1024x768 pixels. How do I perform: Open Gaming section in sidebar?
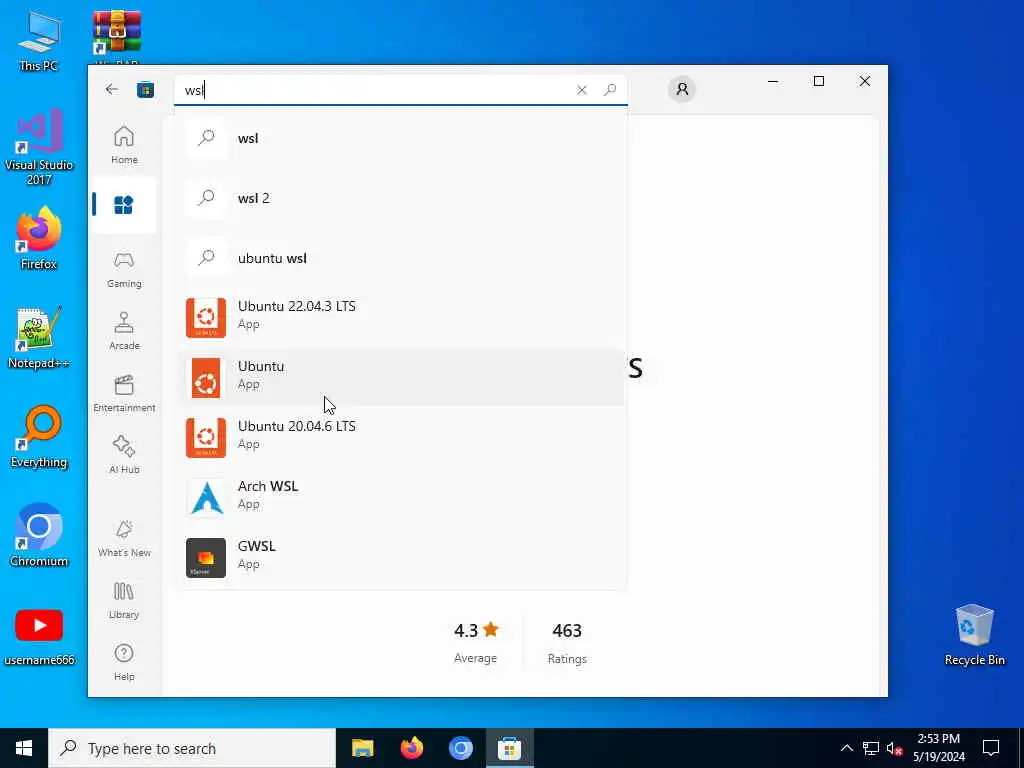pyautogui.click(x=124, y=270)
